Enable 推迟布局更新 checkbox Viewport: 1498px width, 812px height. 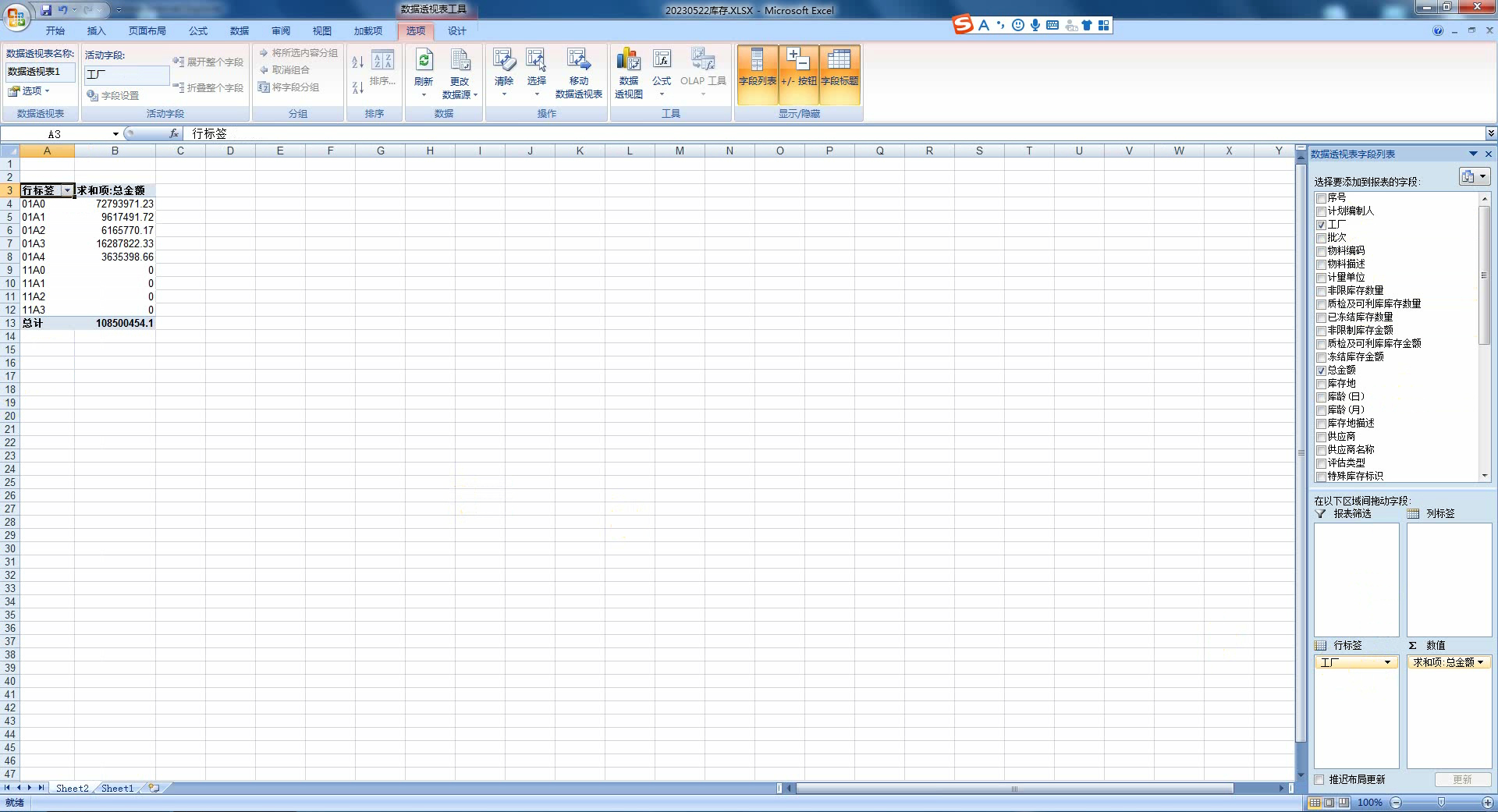pos(1319,780)
